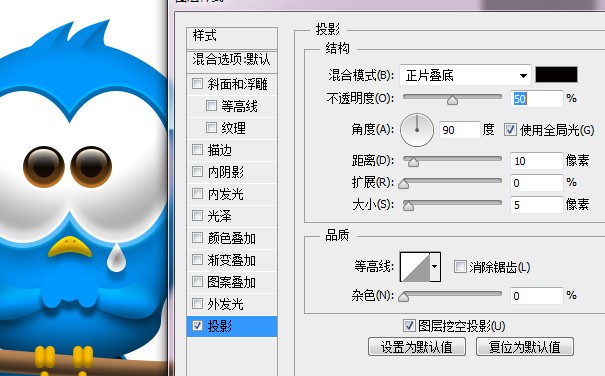Click the 扩展 value field showing 0
Screen dimensions: 605x376
coord(537,183)
